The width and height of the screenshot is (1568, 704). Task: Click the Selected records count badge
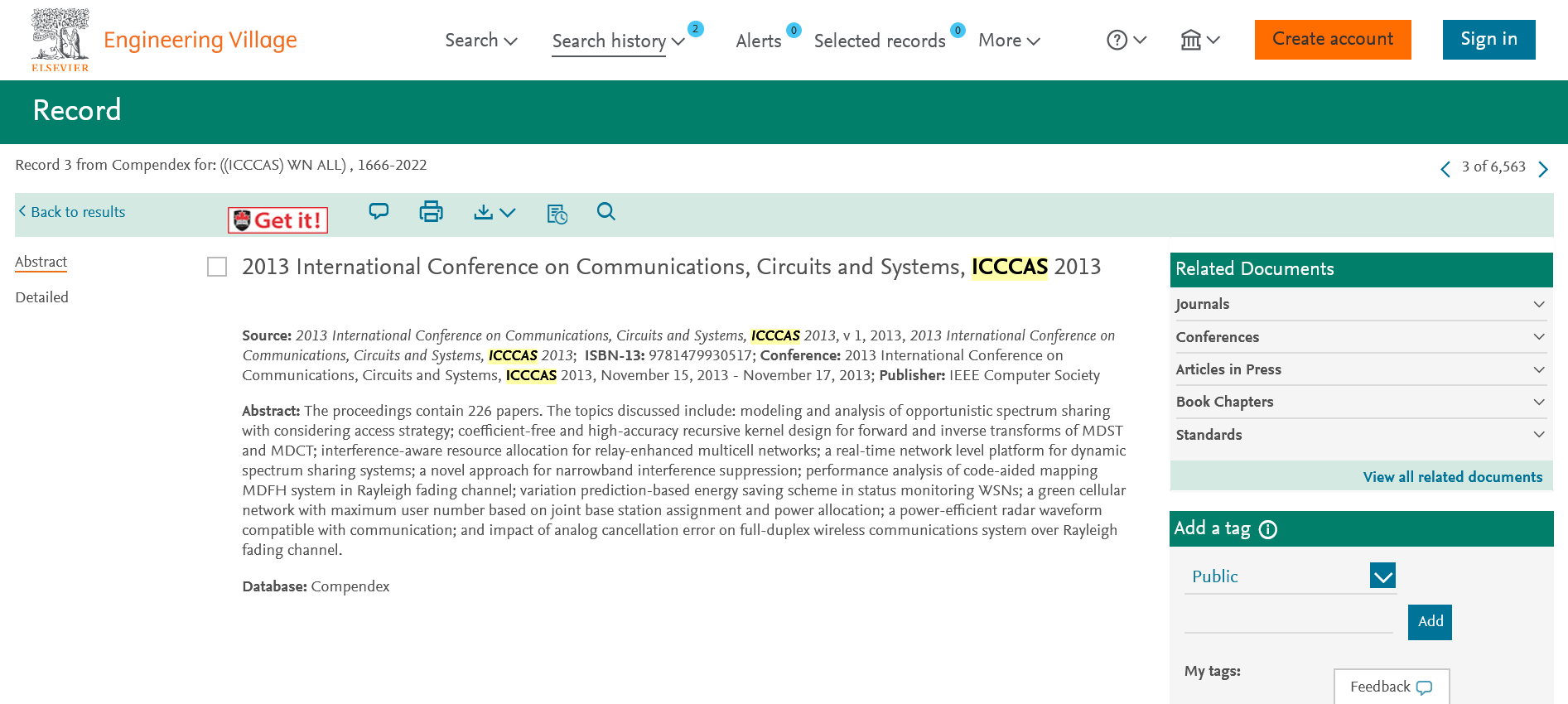pos(958,31)
